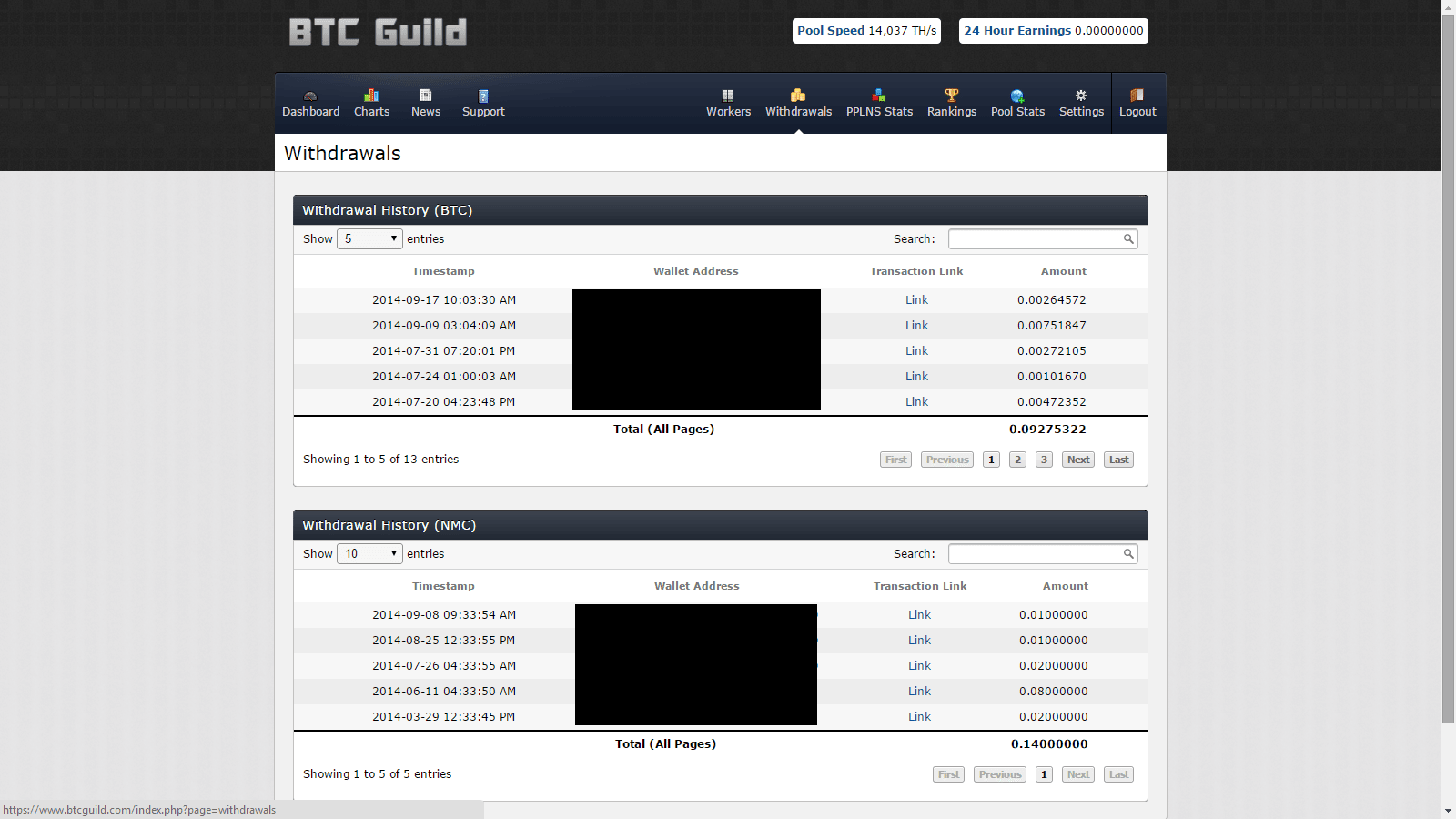Open NMC transaction Link for 2014-09-08
Screen dimensions: 1456x819
tap(919, 615)
